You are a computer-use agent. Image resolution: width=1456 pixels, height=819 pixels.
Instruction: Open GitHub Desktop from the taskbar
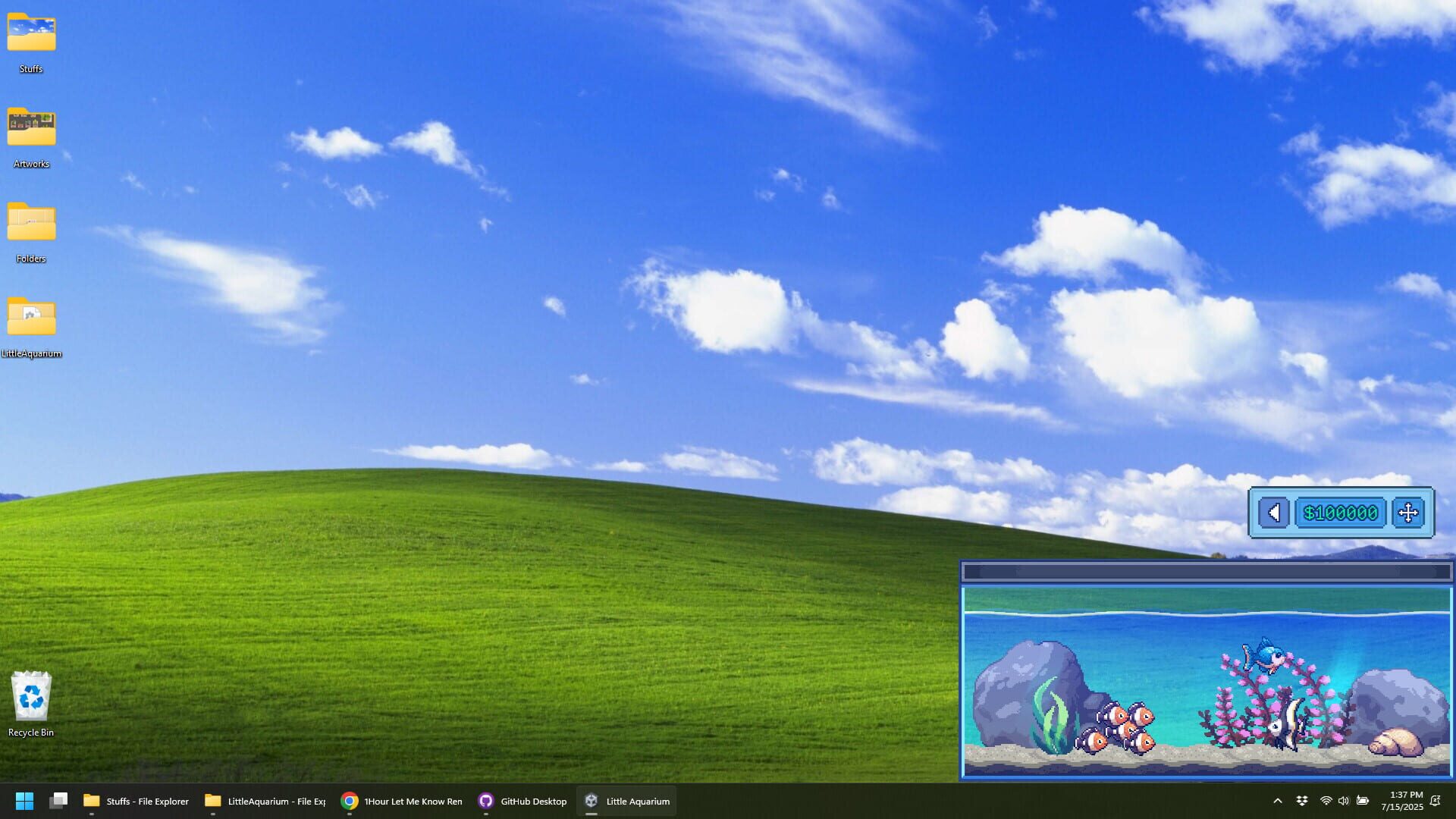523,801
